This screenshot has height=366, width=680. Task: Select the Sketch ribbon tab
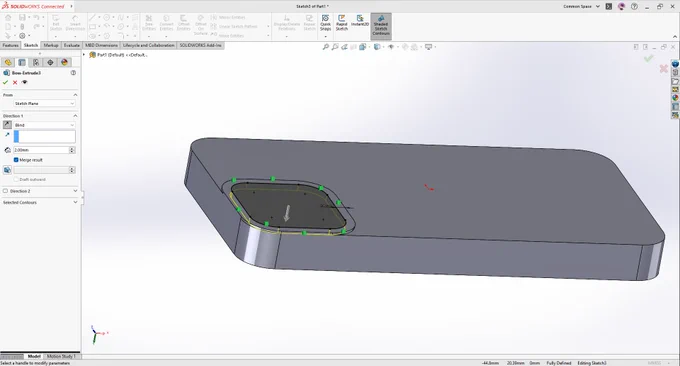[31, 45]
